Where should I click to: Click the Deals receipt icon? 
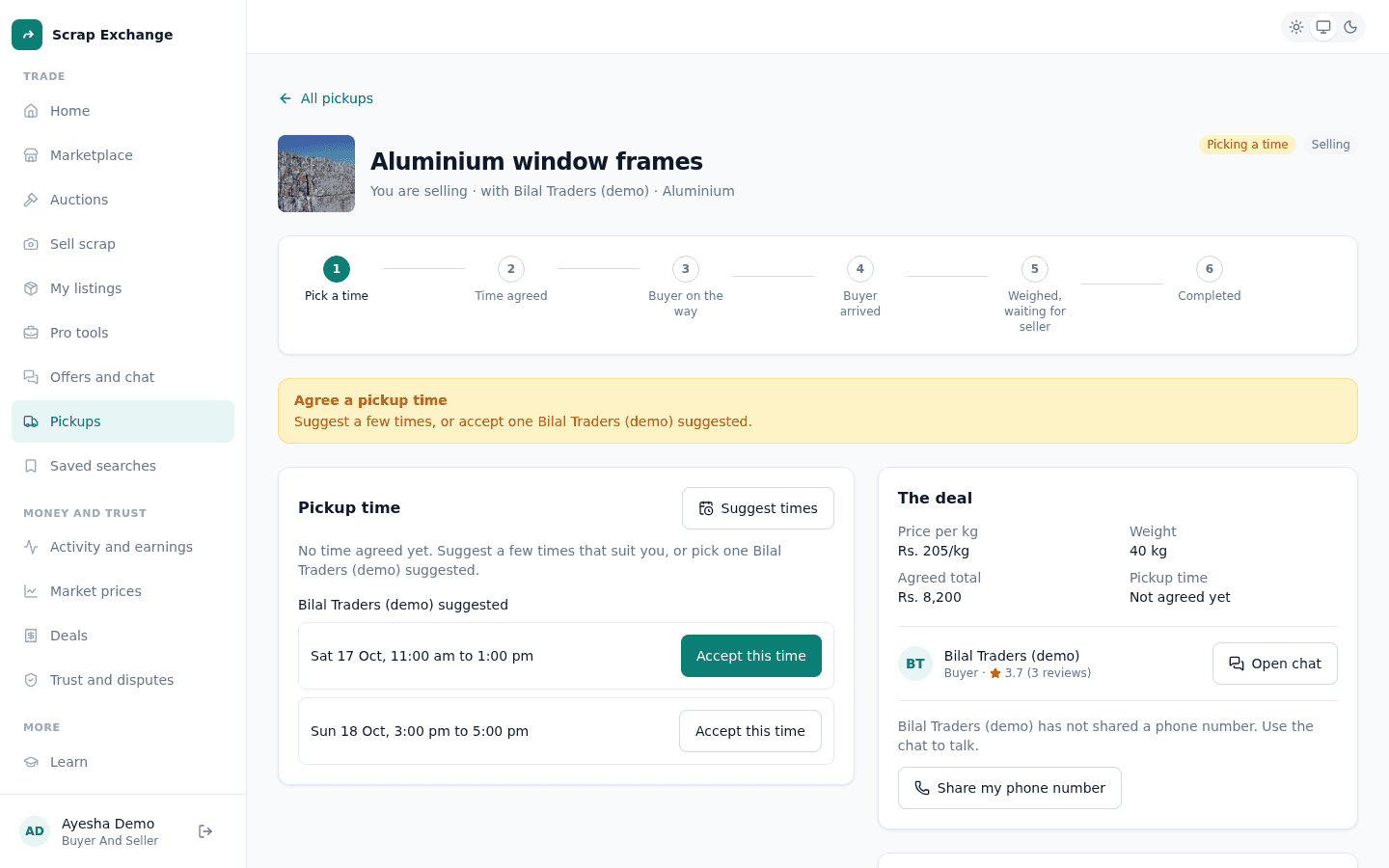tap(31, 636)
